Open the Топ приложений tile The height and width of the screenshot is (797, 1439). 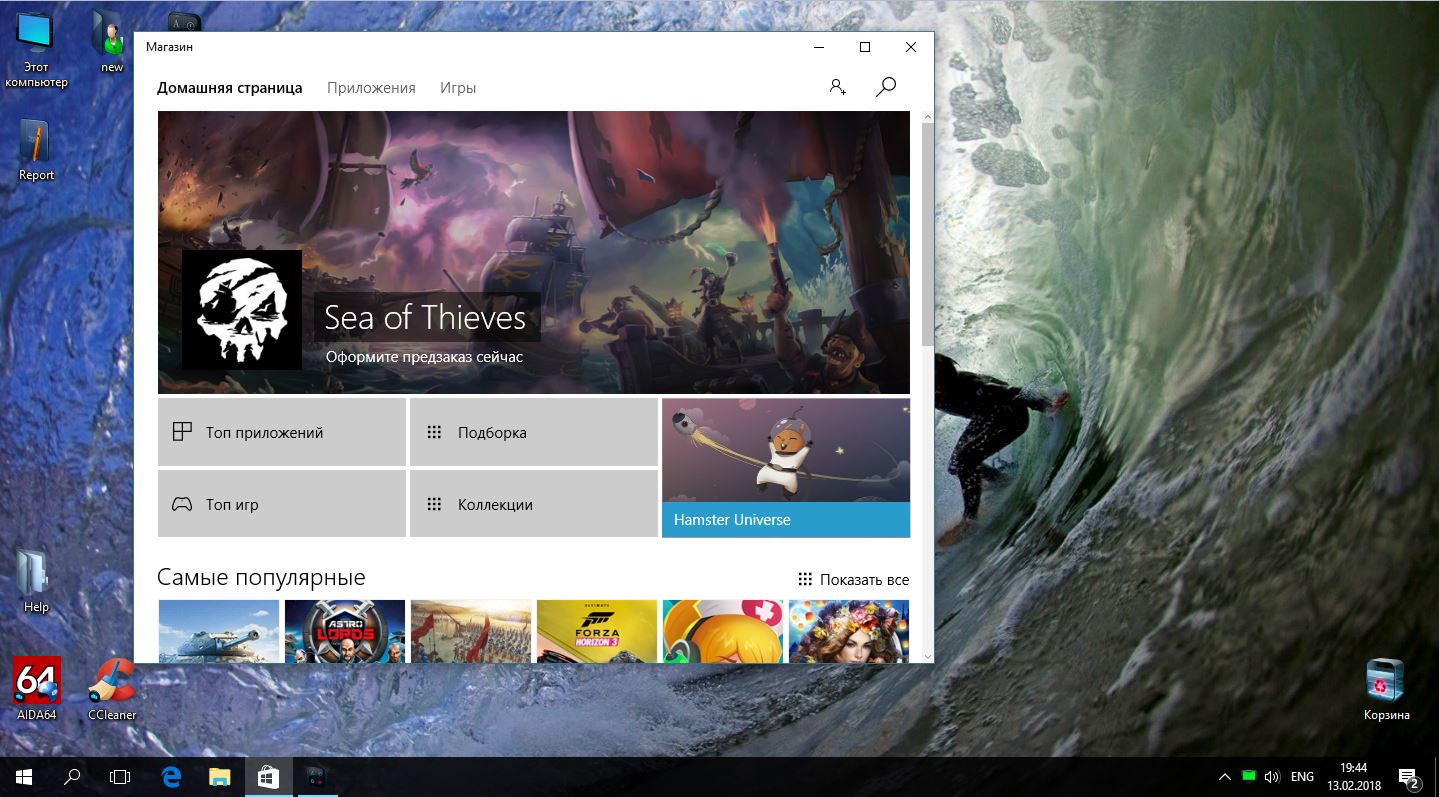pos(282,432)
